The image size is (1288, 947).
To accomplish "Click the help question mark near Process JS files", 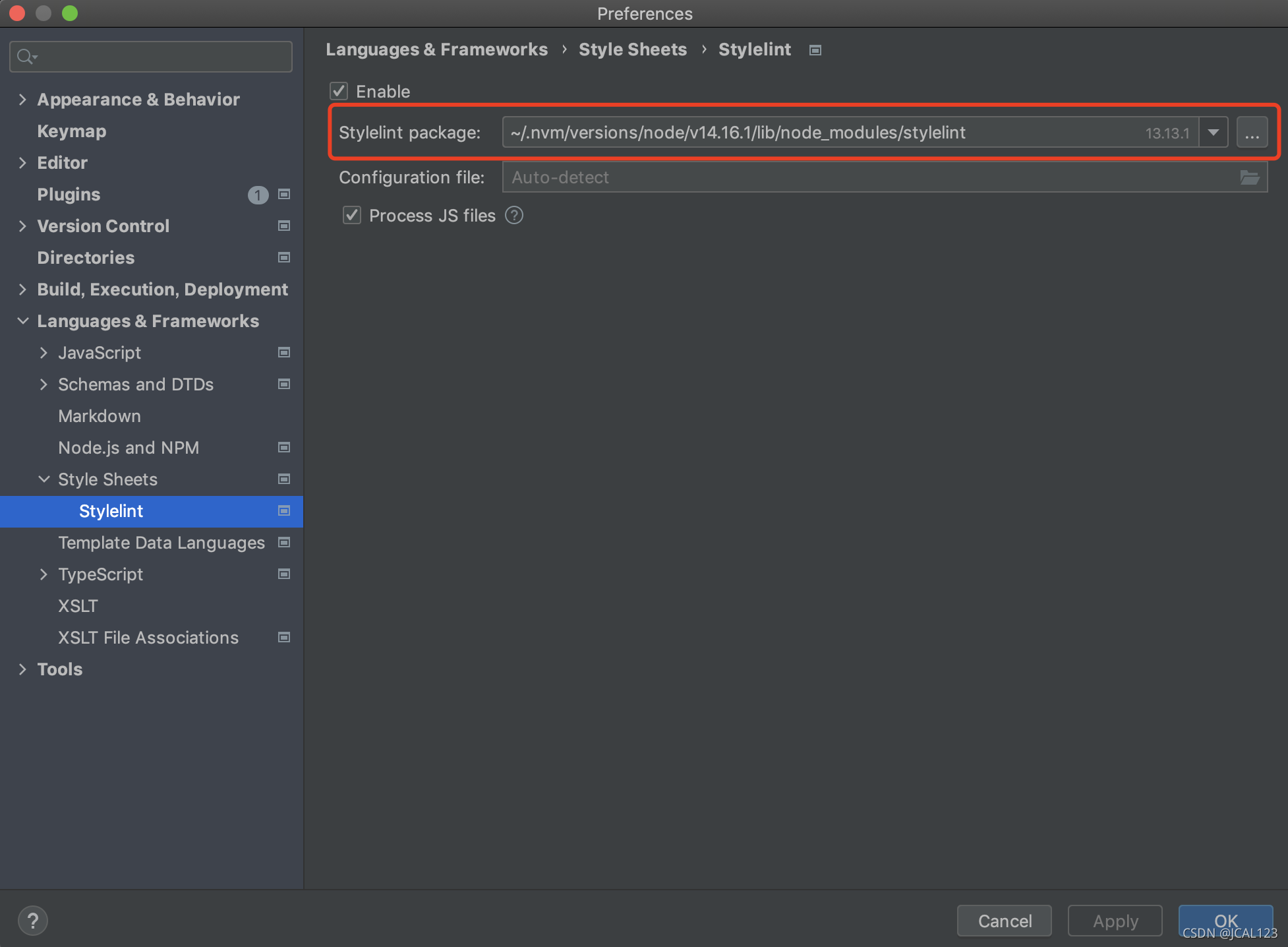I will 514,216.
